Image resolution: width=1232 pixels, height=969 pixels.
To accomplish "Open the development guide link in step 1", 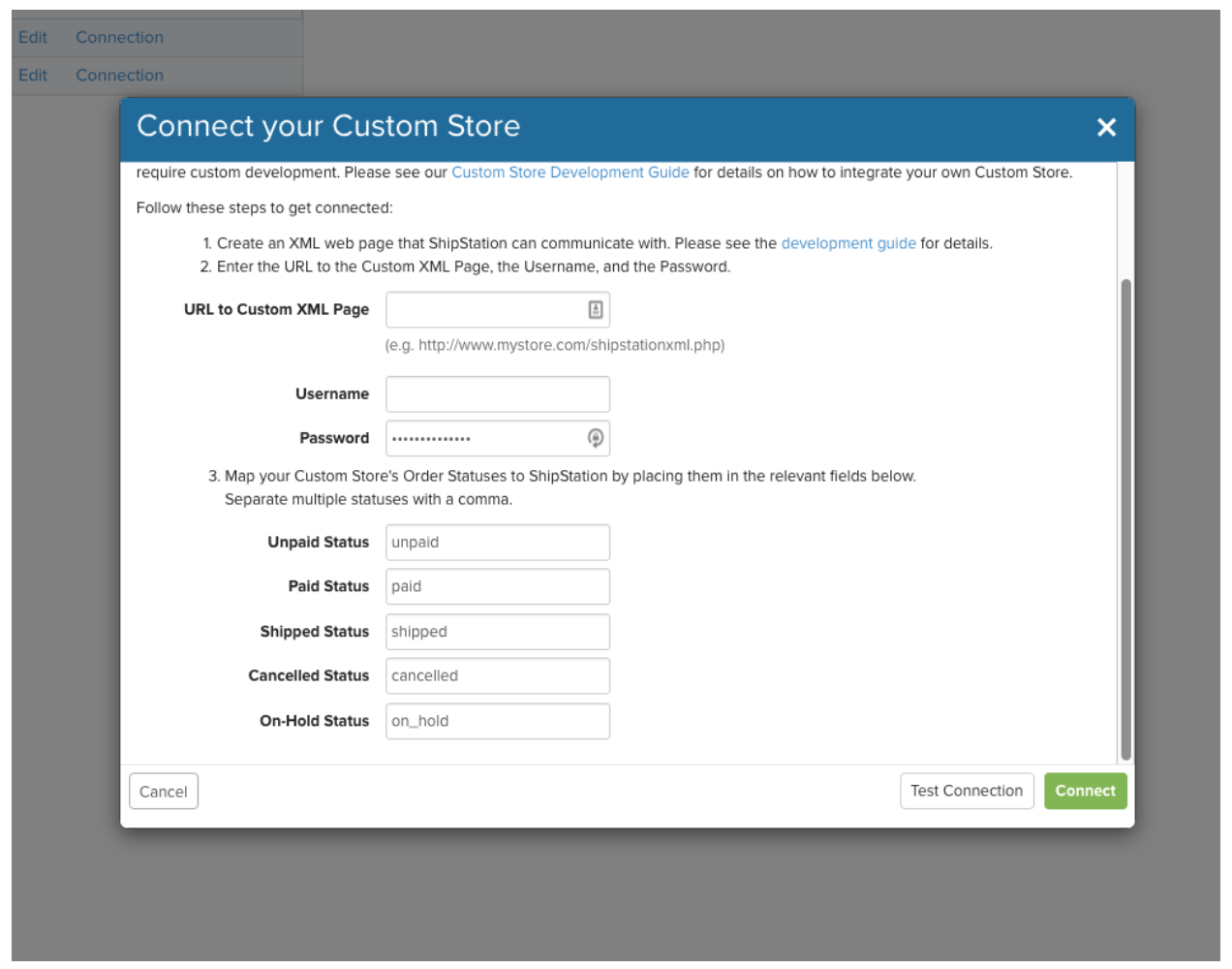I will [x=848, y=243].
